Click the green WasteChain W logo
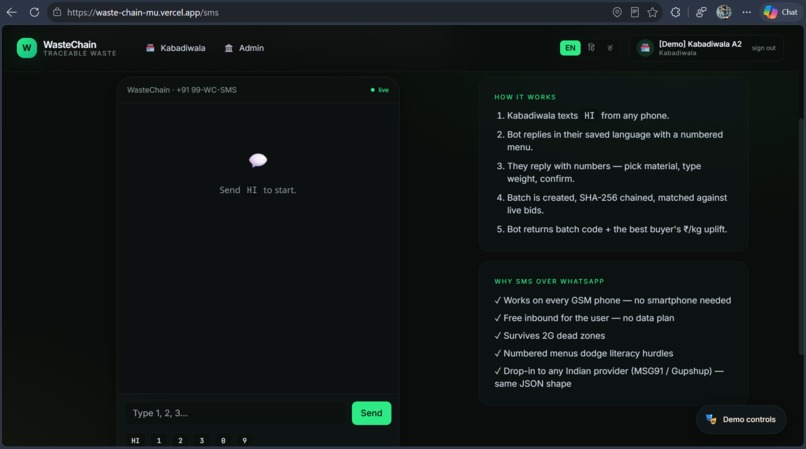The image size is (806, 449). [27, 48]
